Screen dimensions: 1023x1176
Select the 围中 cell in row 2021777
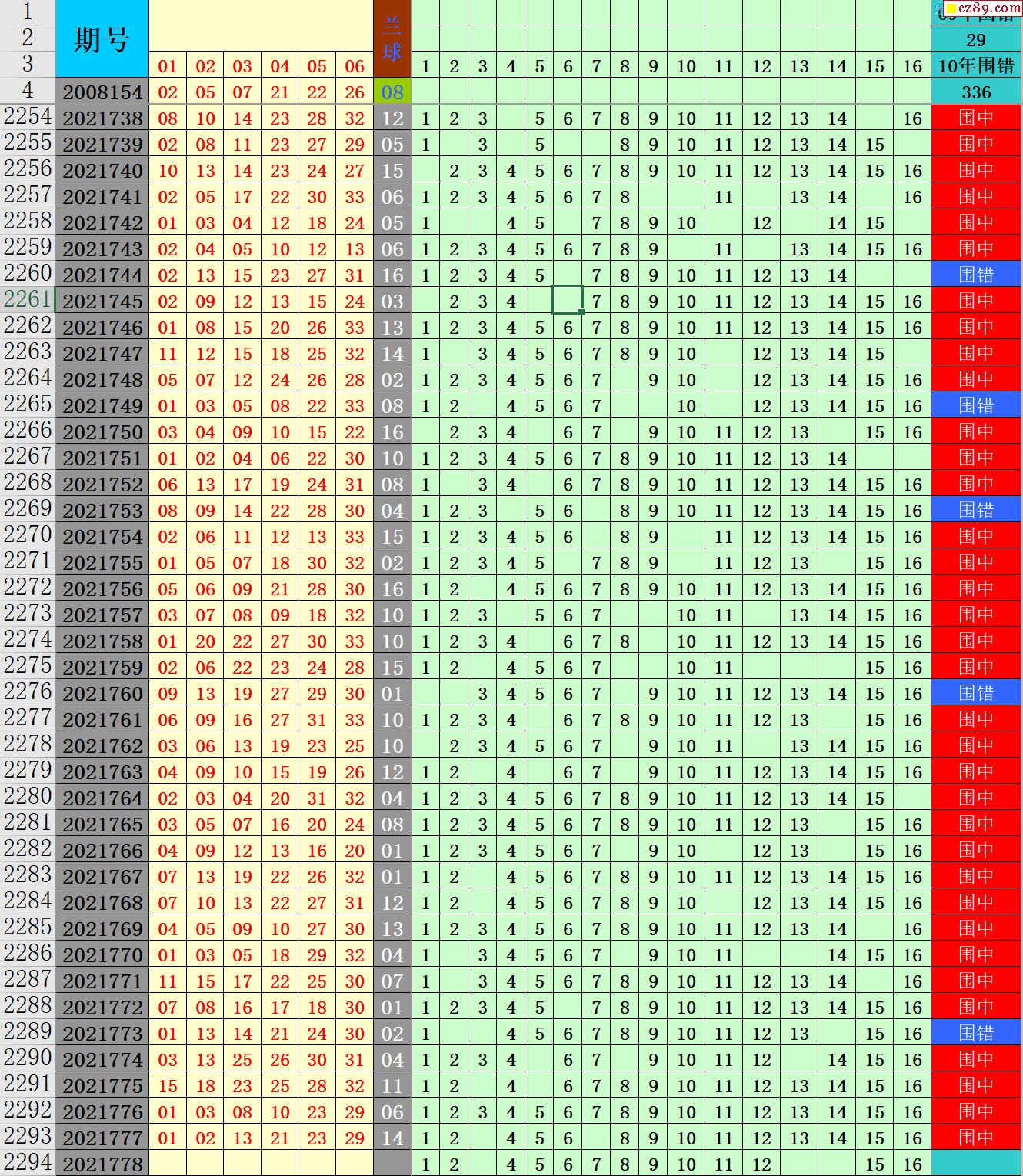coord(976,1138)
